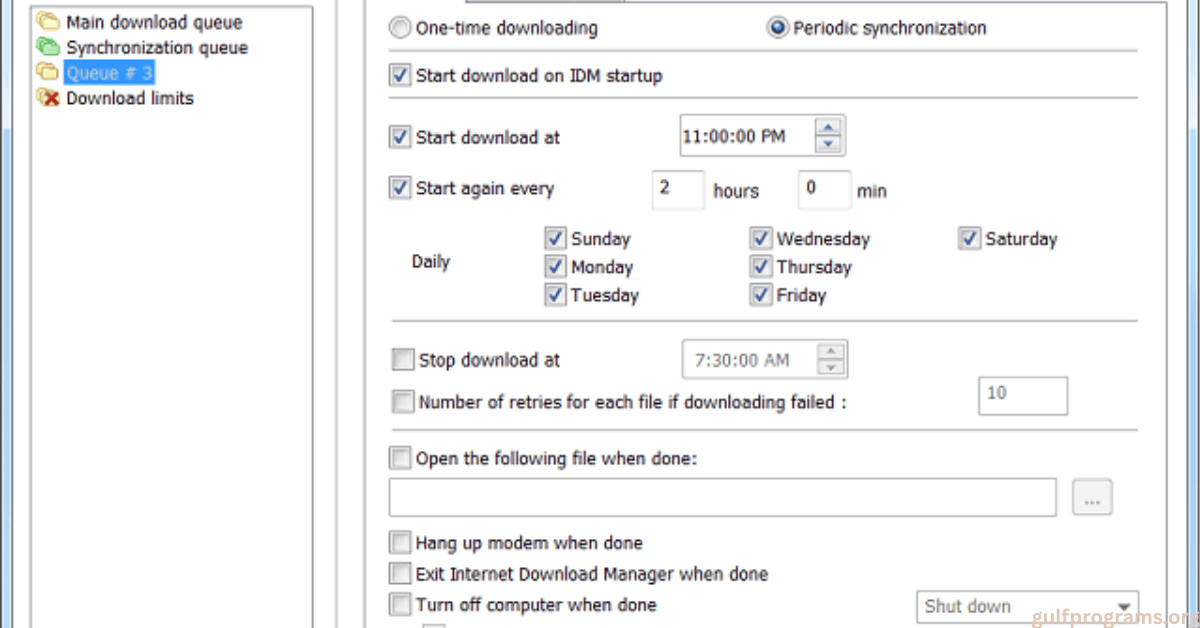Click the browse (...) button for file

pos(1092,497)
